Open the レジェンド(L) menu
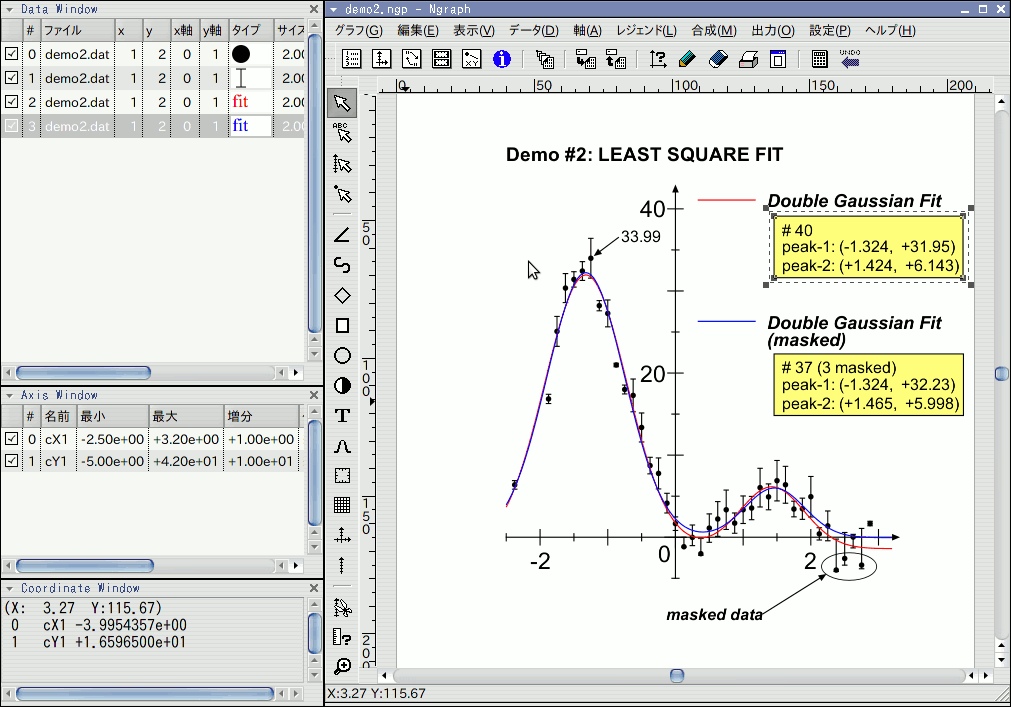The image size is (1011, 707). coord(646,31)
